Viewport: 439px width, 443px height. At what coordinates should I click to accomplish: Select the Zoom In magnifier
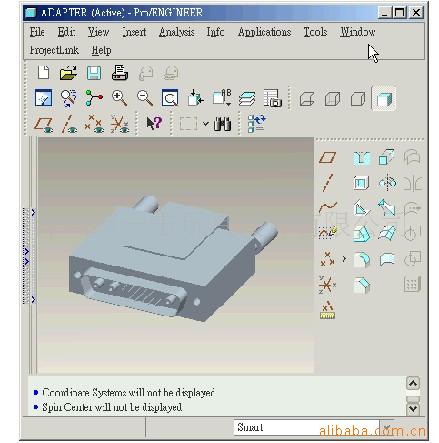[x=119, y=98]
